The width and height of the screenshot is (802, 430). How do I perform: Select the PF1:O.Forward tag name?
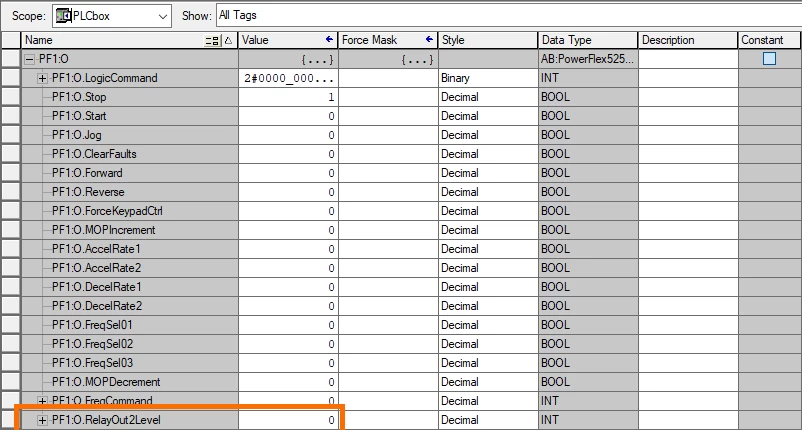click(x=87, y=173)
